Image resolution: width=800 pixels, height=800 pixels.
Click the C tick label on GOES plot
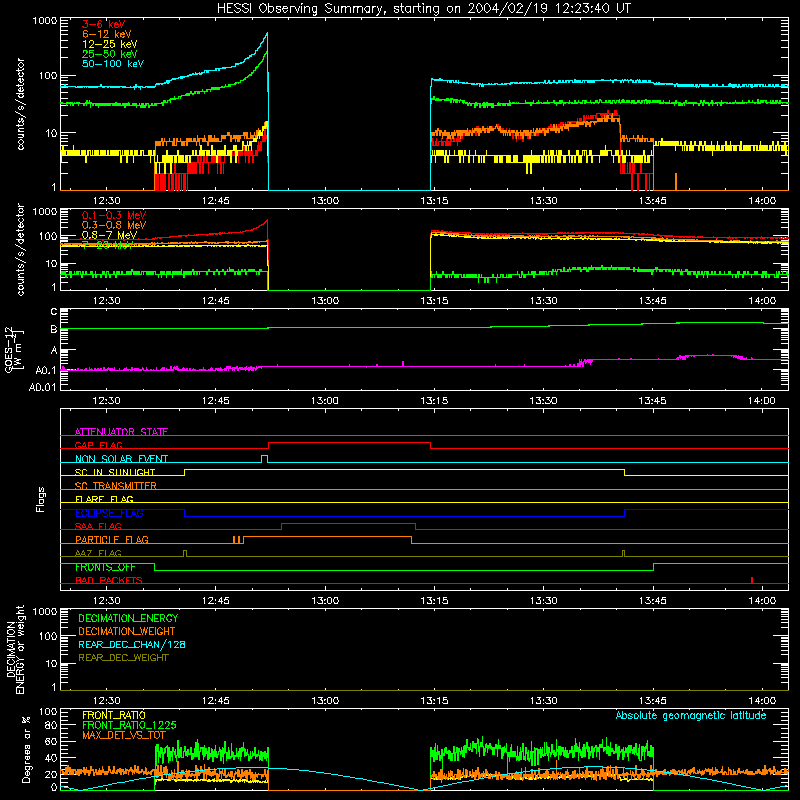coord(54,311)
